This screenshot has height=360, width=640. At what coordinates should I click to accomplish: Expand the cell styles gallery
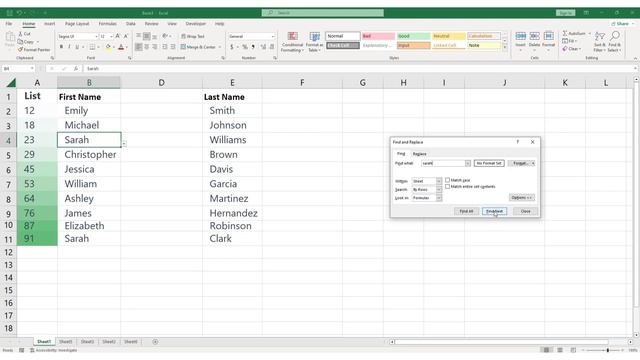505,48
